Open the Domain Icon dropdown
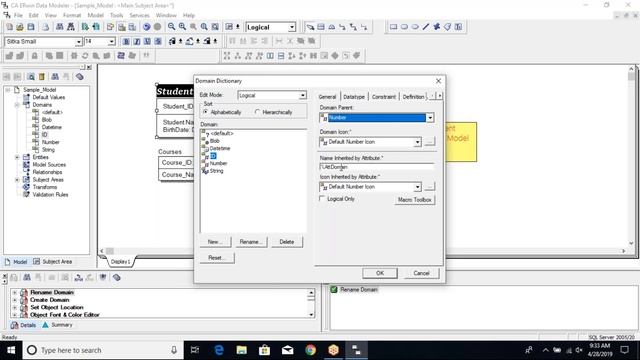The height and width of the screenshot is (360, 640). pos(417,142)
